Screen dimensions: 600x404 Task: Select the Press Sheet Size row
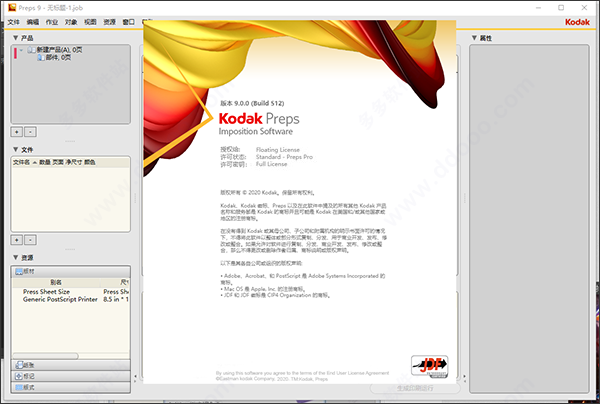(x=46, y=292)
